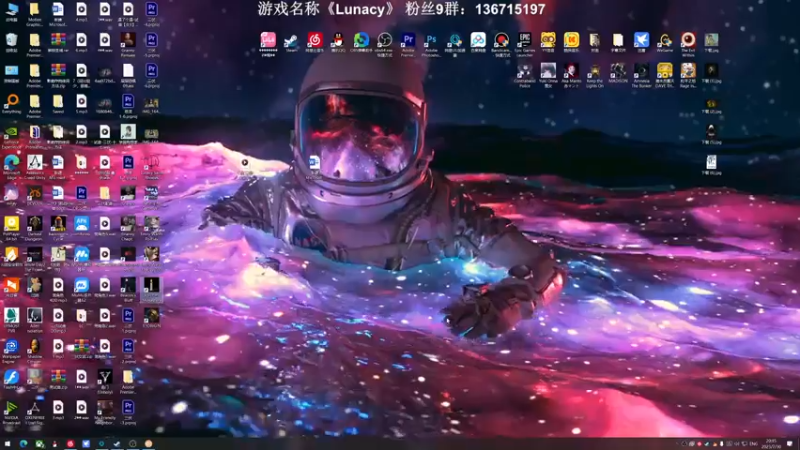Screen dimensions: 800x450
Task: Launch the Yuki Onna game shortcut
Action: pos(548,75)
